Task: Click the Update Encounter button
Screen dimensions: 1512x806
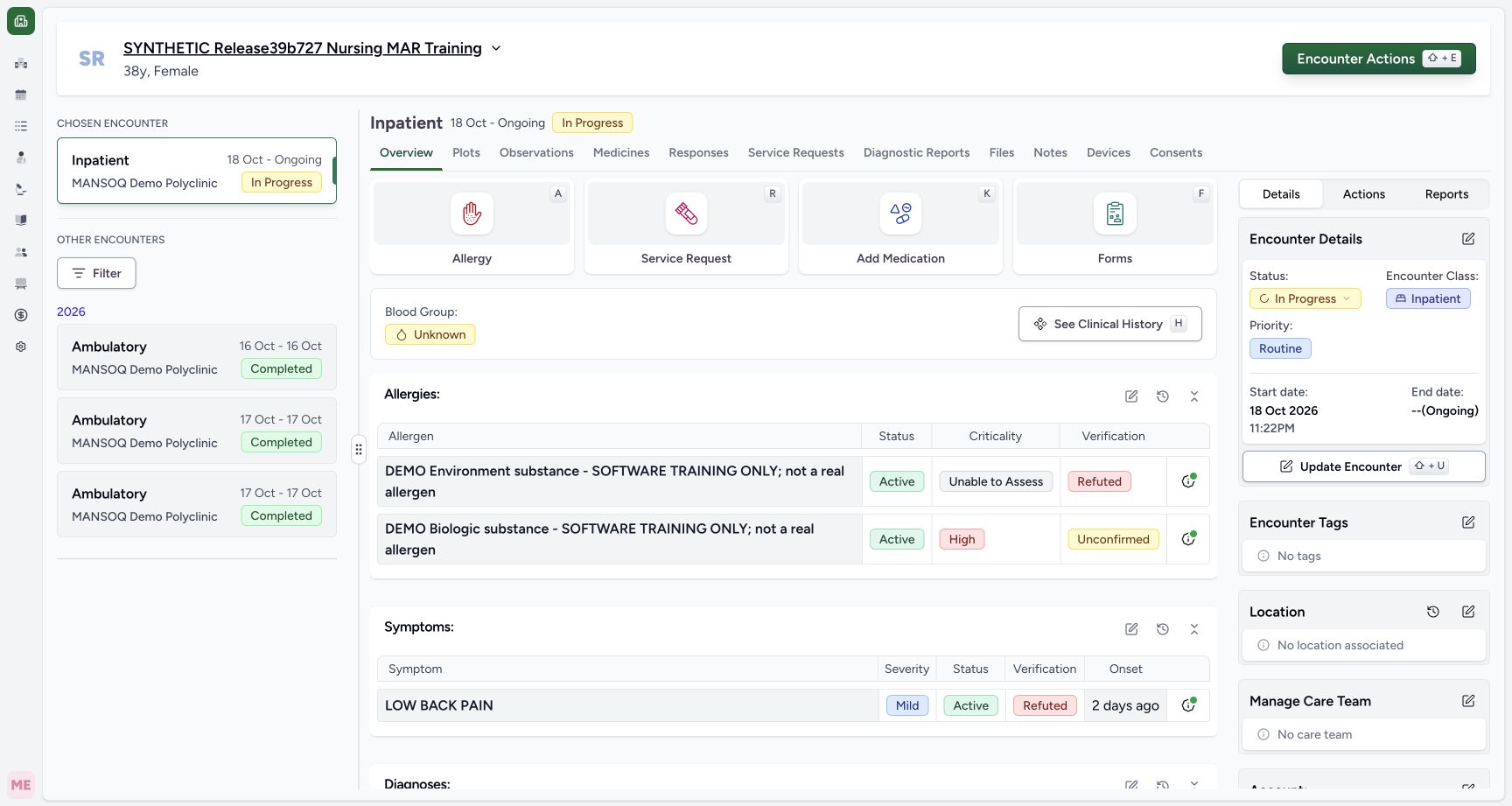Action: click(1363, 466)
